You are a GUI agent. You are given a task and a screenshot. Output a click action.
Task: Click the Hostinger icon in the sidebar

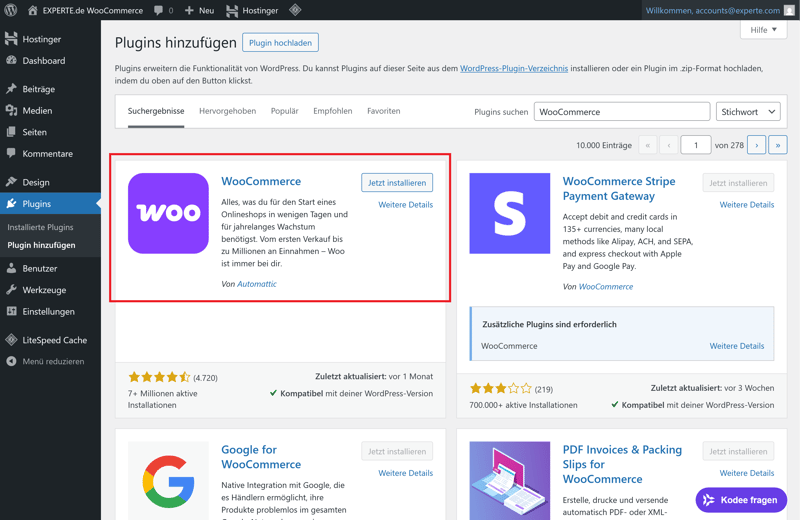[x=12, y=39]
